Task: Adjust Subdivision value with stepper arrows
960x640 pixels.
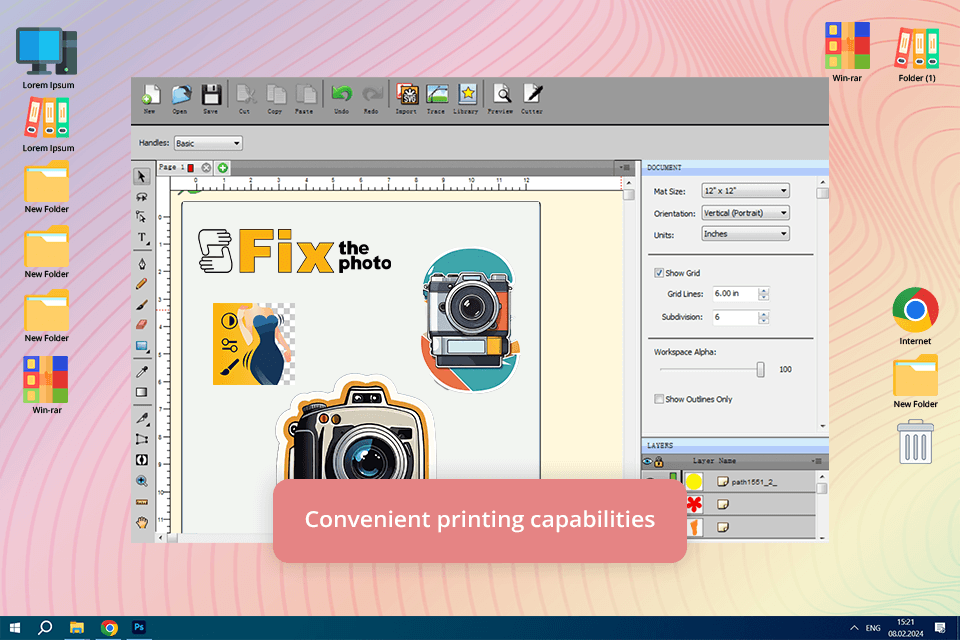Action: click(x=763, y=317)
